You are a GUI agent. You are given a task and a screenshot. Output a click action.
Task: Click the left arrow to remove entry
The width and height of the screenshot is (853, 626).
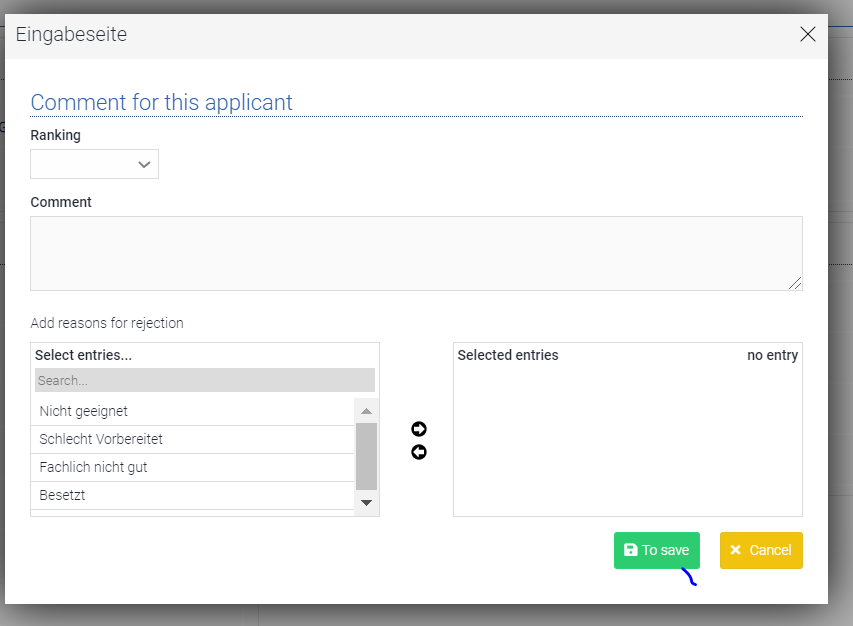tap(419, 452)
